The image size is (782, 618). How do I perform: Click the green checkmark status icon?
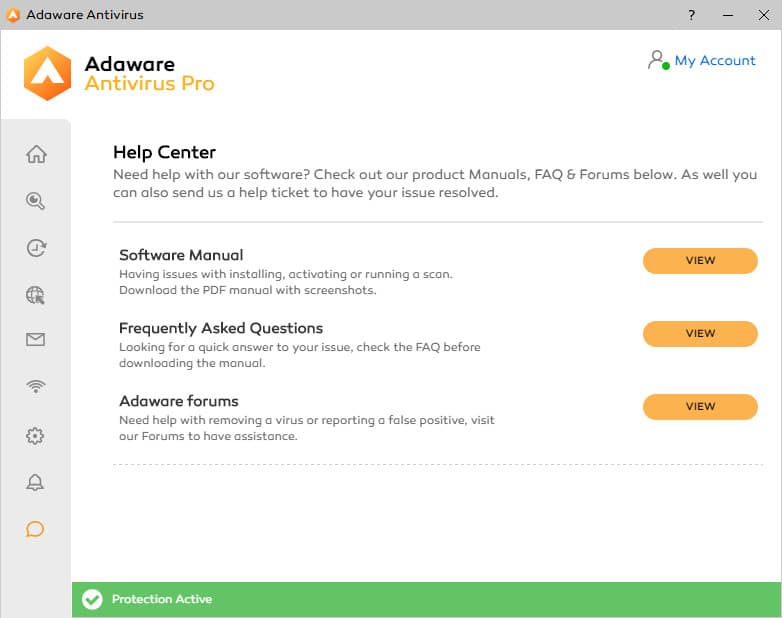[92, 599]
